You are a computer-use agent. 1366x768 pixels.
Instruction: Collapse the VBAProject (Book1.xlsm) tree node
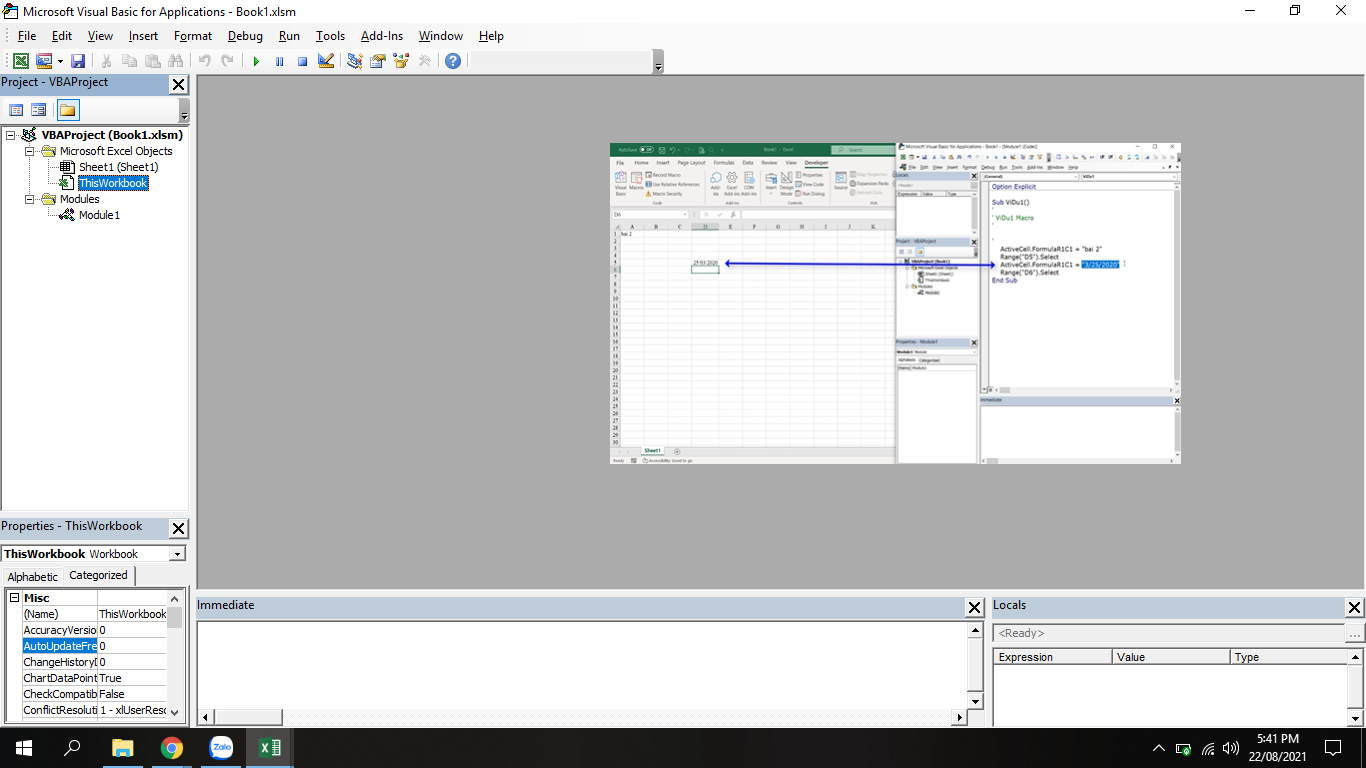pos(10,135)
